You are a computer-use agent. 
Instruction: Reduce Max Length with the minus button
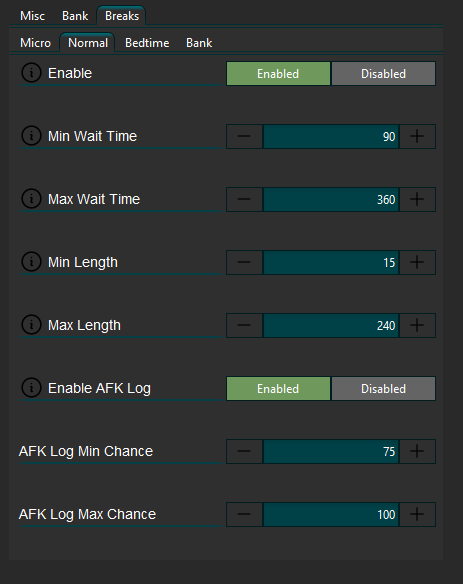click(x=244, y=325)
